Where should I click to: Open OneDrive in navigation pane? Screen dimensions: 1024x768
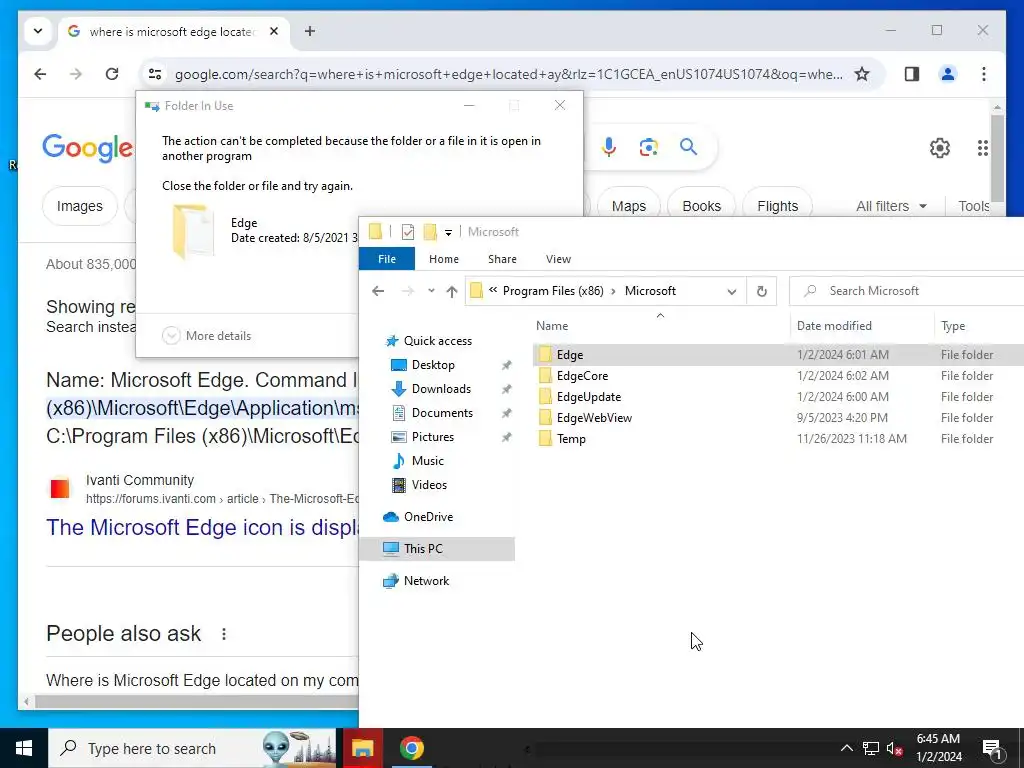tap(428, 517)
